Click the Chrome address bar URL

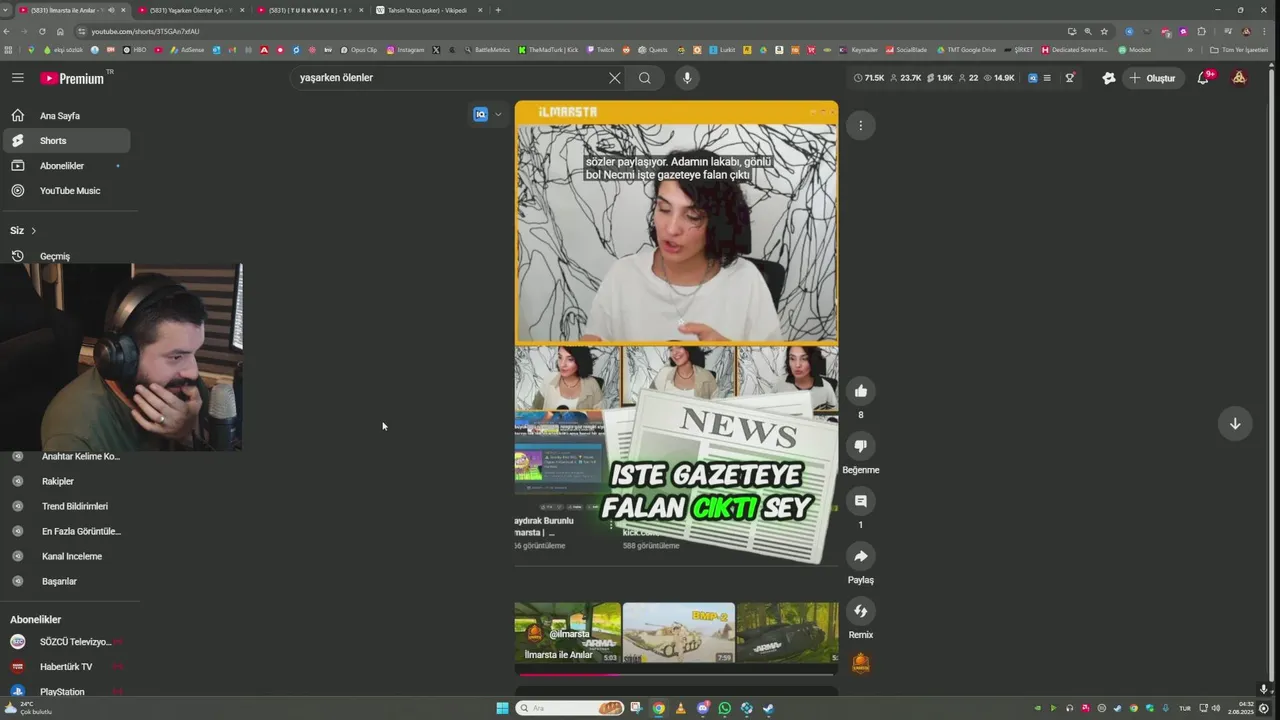coord(146,31)
